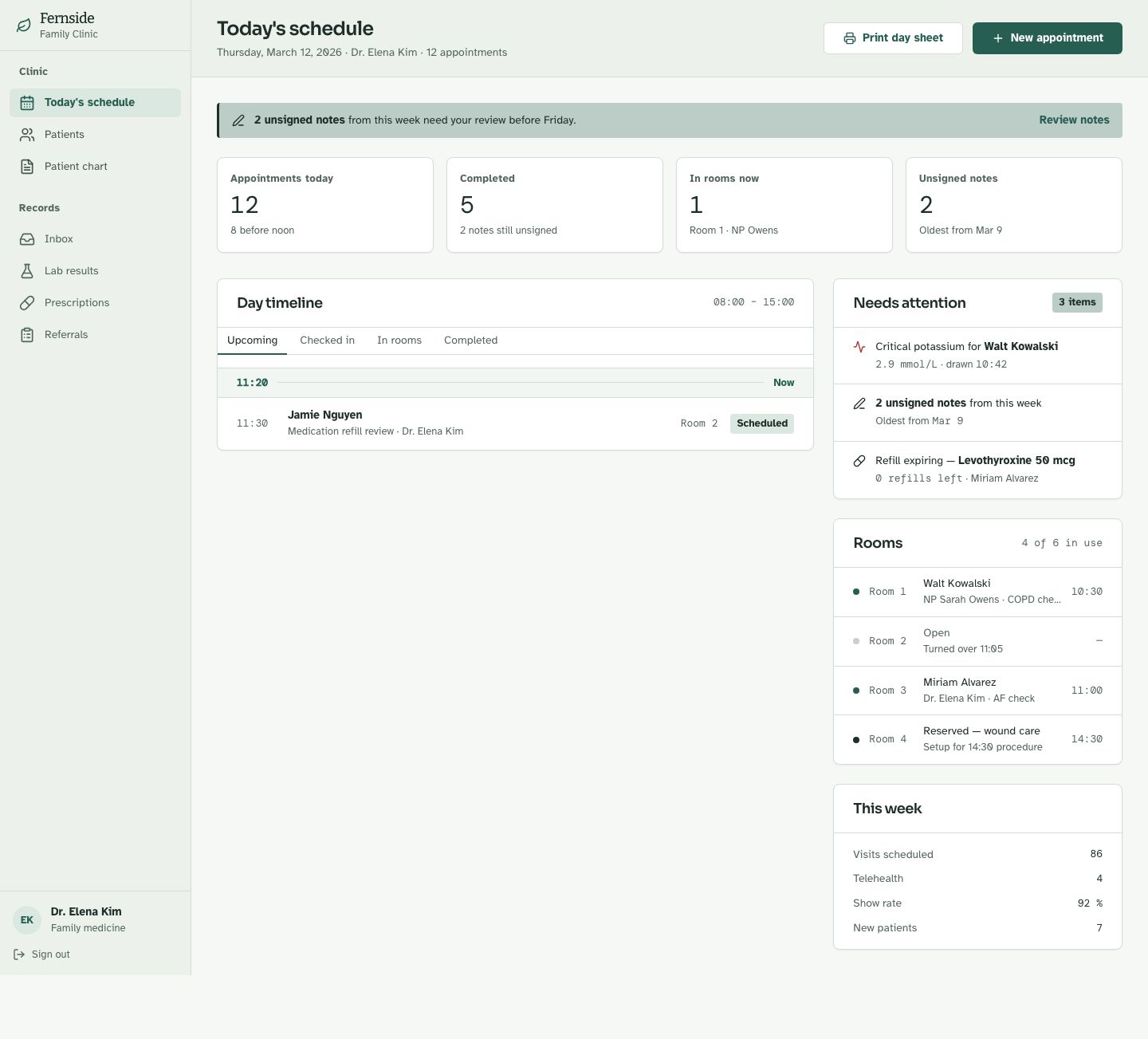Open Levothyroxine 50 mcg refill item
The width and height of the screenshot is (1148, 1039).
coord(977,470)
